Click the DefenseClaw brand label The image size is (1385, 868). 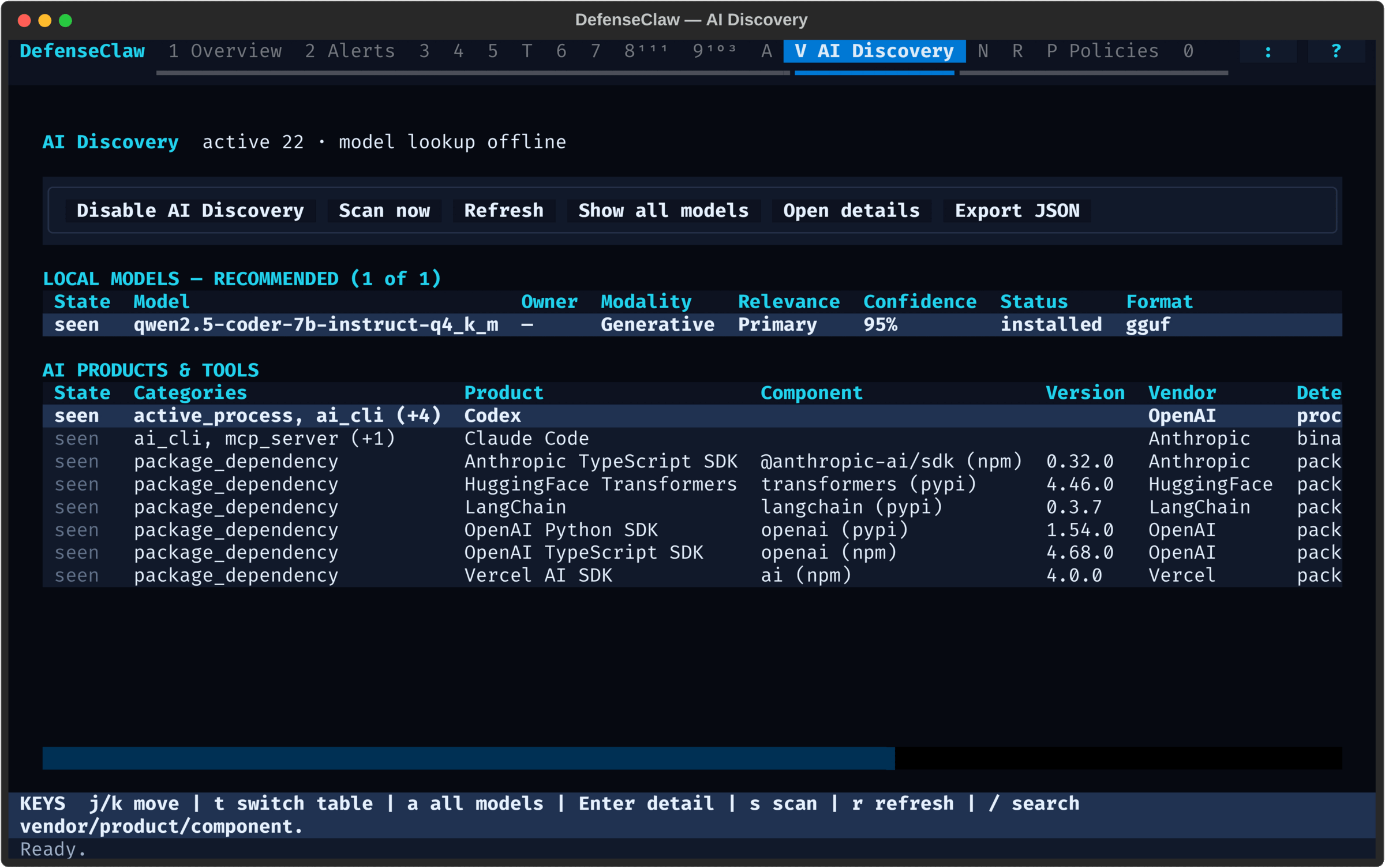coord(83,51)
